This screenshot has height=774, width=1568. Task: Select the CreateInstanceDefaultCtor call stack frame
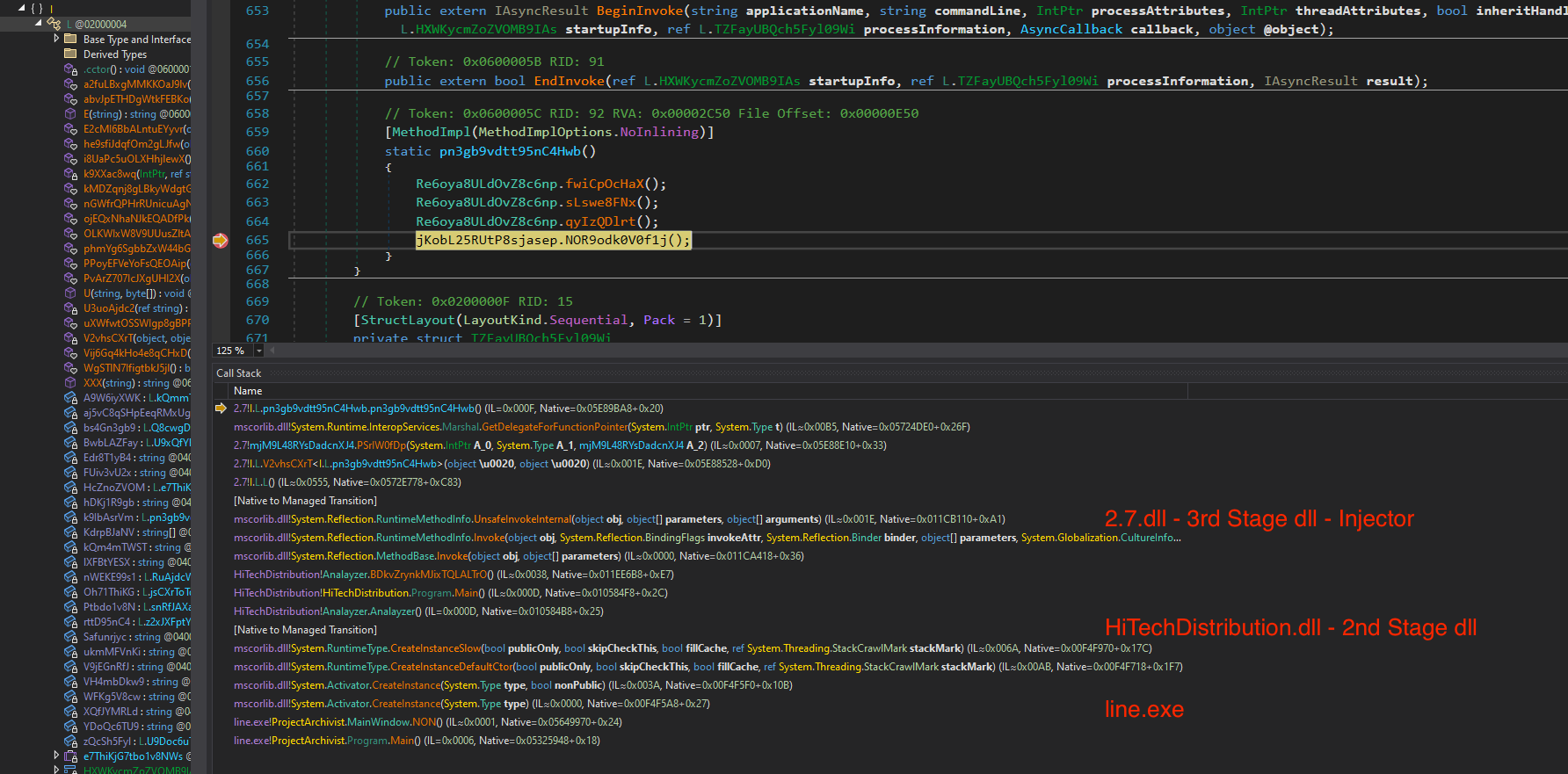click(x=708, y=667)
